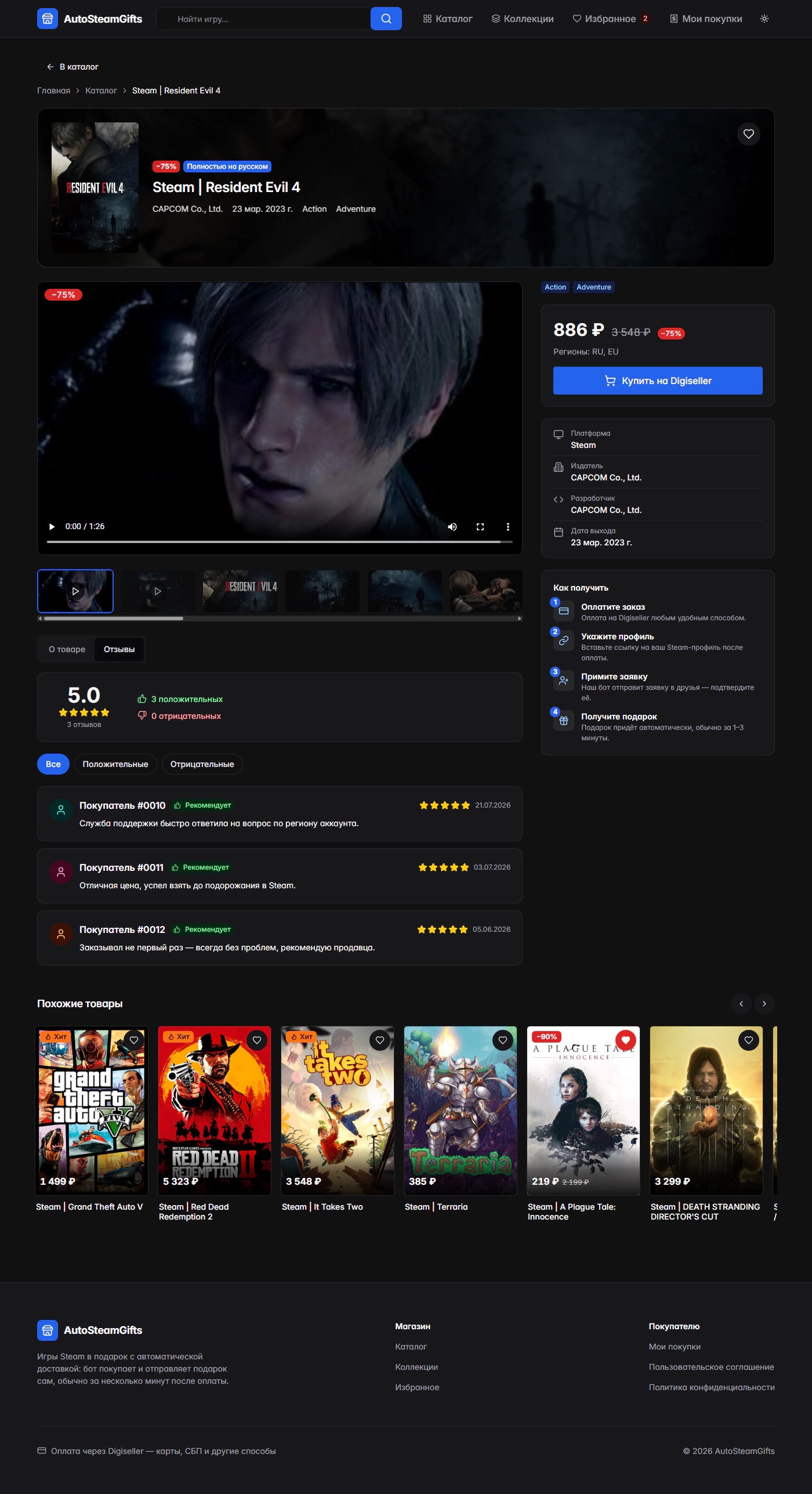This screenshot has height=1494, width=812.
Task: Filter reviews by «Отрицательные»
Action: (202, 764)
